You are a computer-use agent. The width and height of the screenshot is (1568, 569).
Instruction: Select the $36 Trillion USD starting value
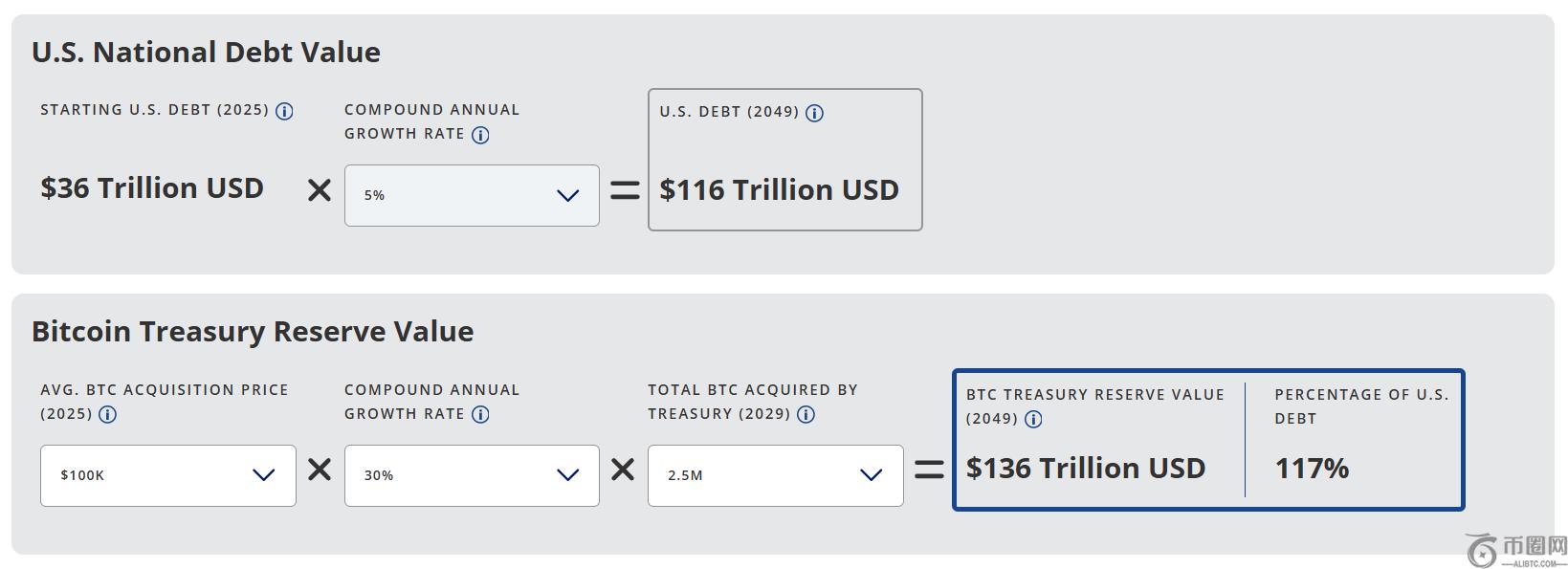(x=152, y=188)
